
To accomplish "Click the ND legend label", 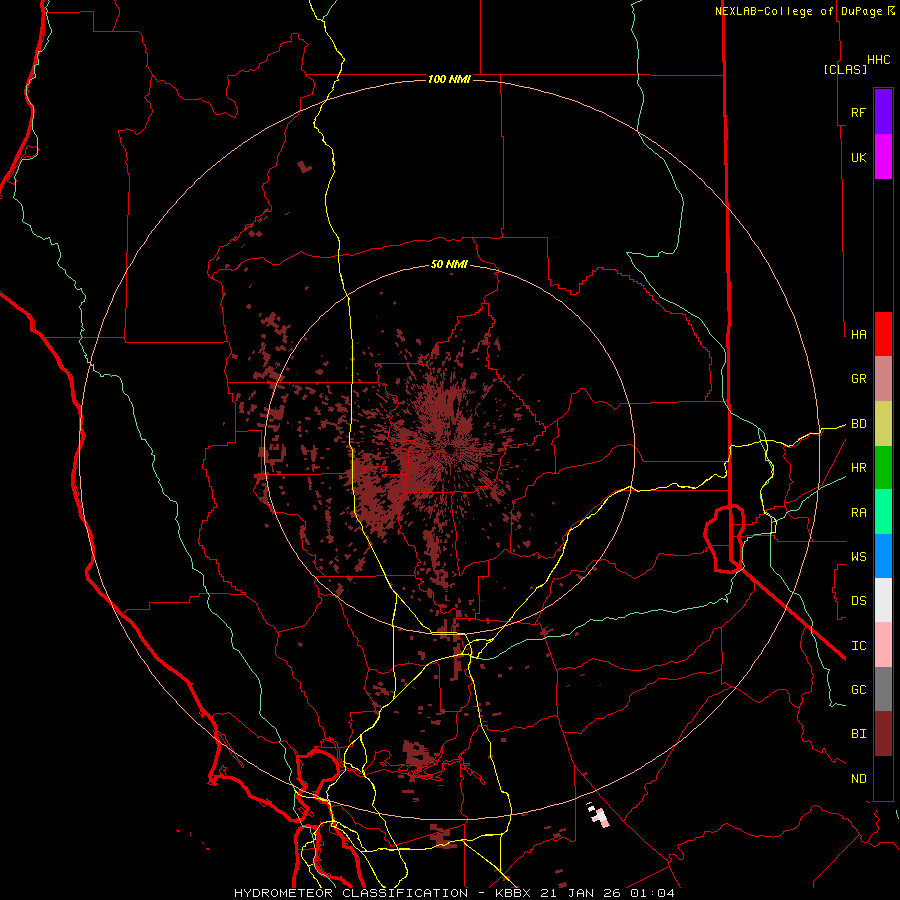I will 859,779.
